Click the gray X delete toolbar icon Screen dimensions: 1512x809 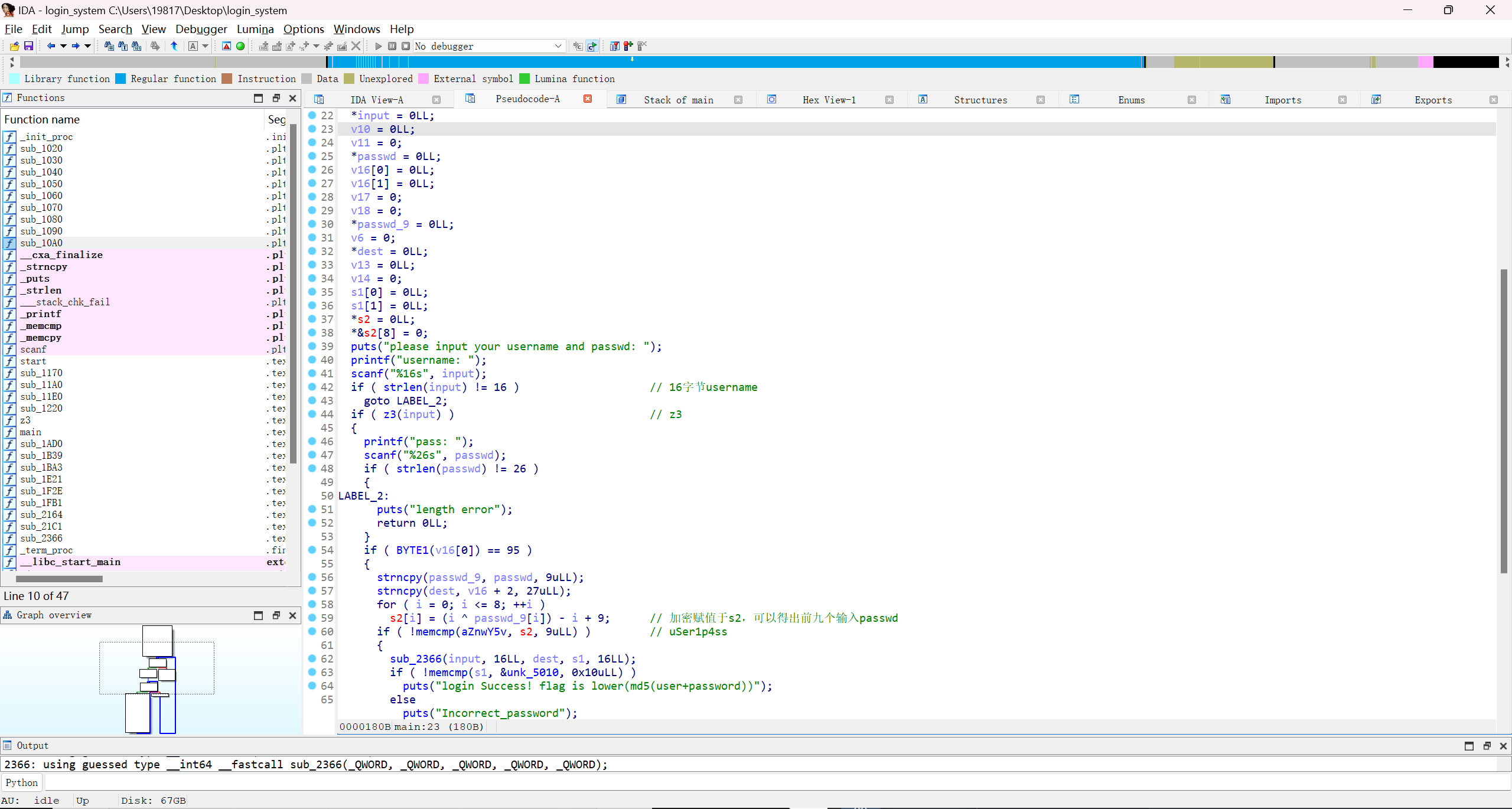point(356,46)
